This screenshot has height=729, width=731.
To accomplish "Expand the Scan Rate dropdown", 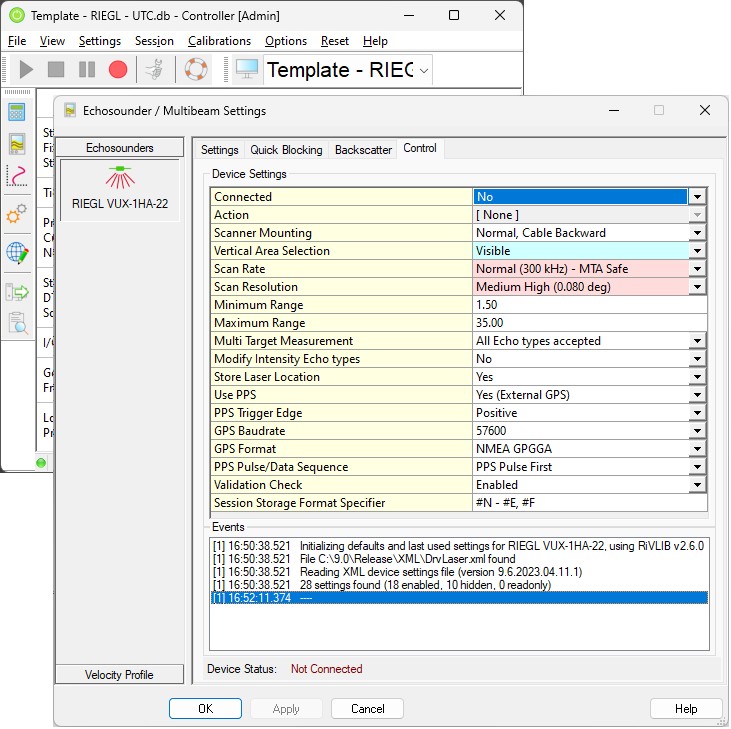I will click(x=697, y=269).
